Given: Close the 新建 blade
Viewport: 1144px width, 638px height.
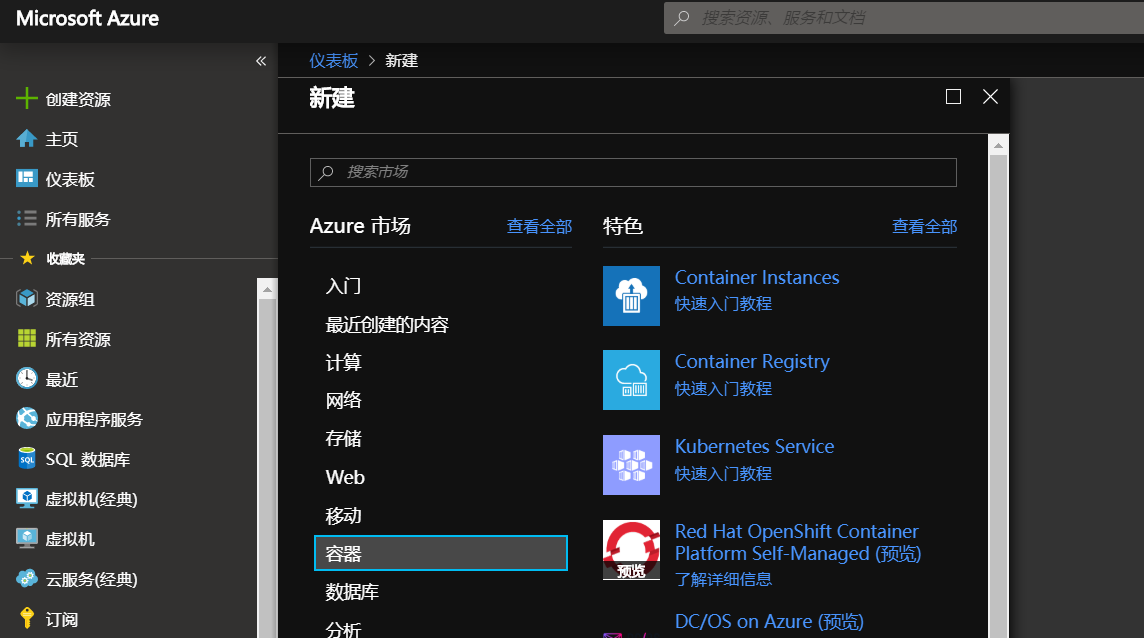Looking at the screenshot, I should tap(990, 96).
